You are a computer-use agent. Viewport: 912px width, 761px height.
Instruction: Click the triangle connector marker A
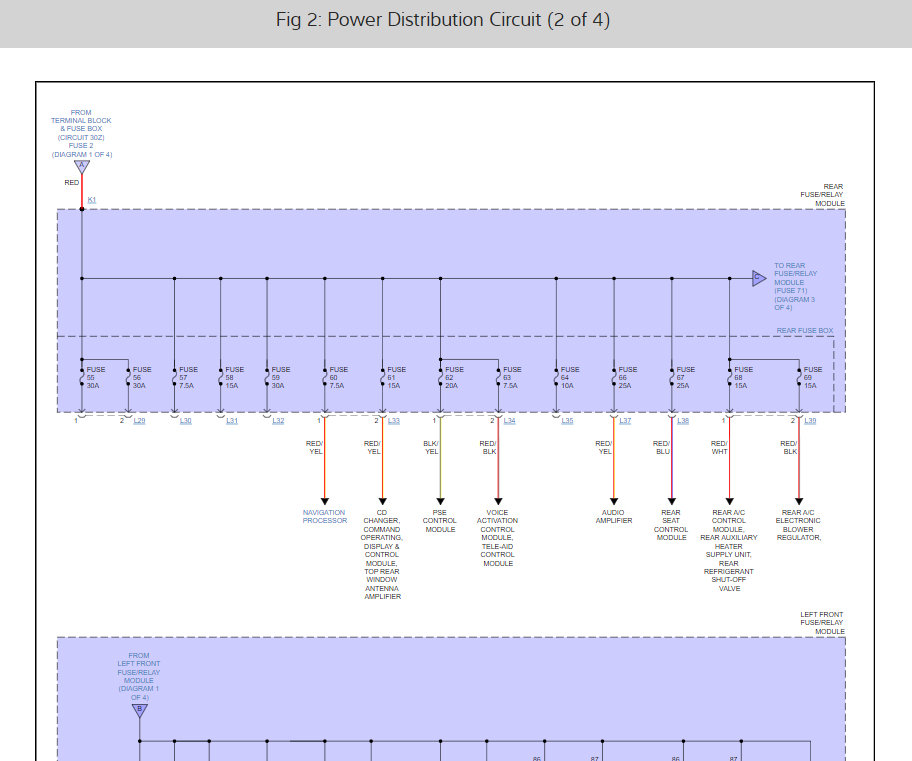(82, 166)
